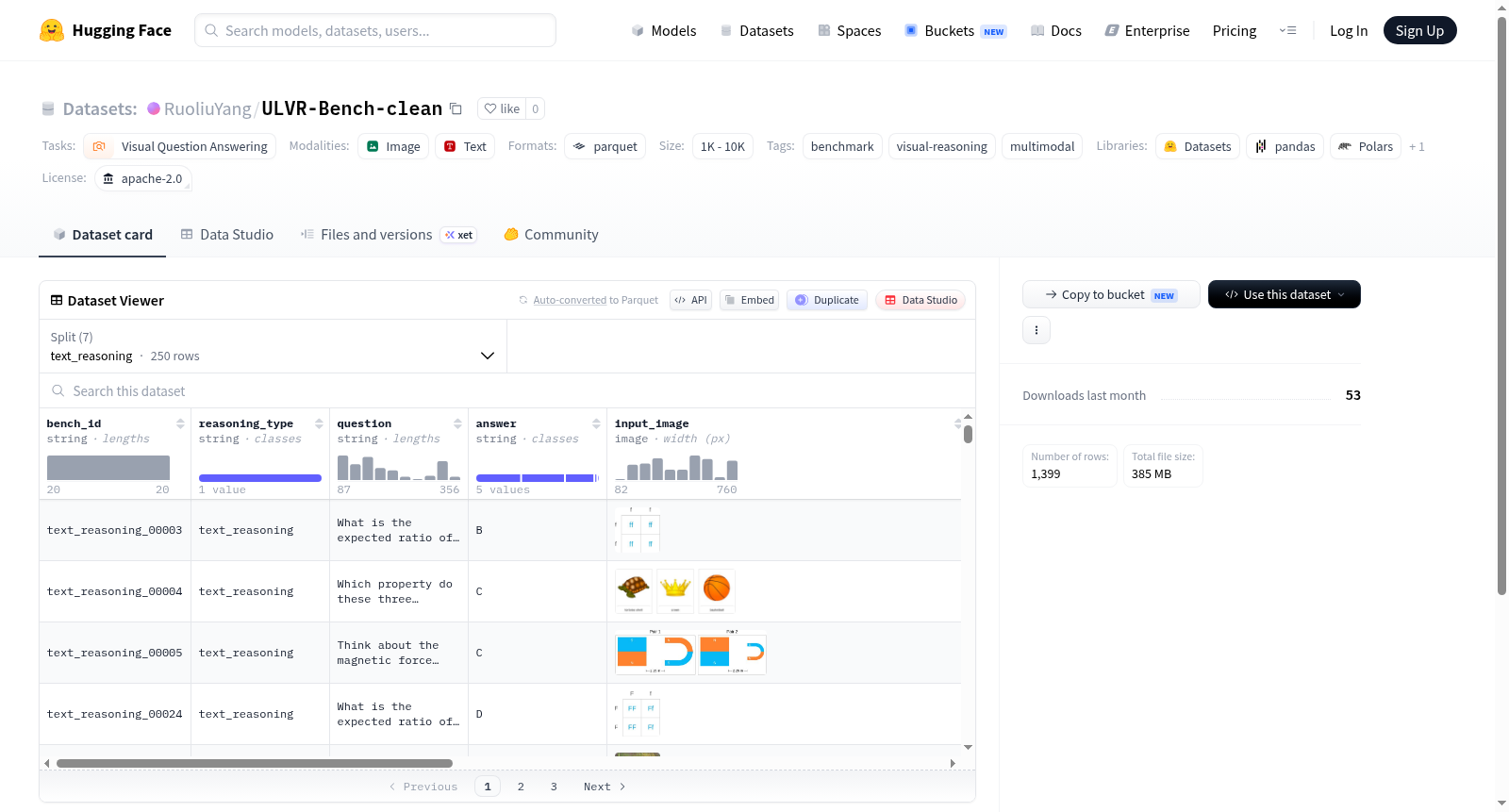Select the Datasets library tag
The image size is (1509, 812).
(x=1198, y=146)
